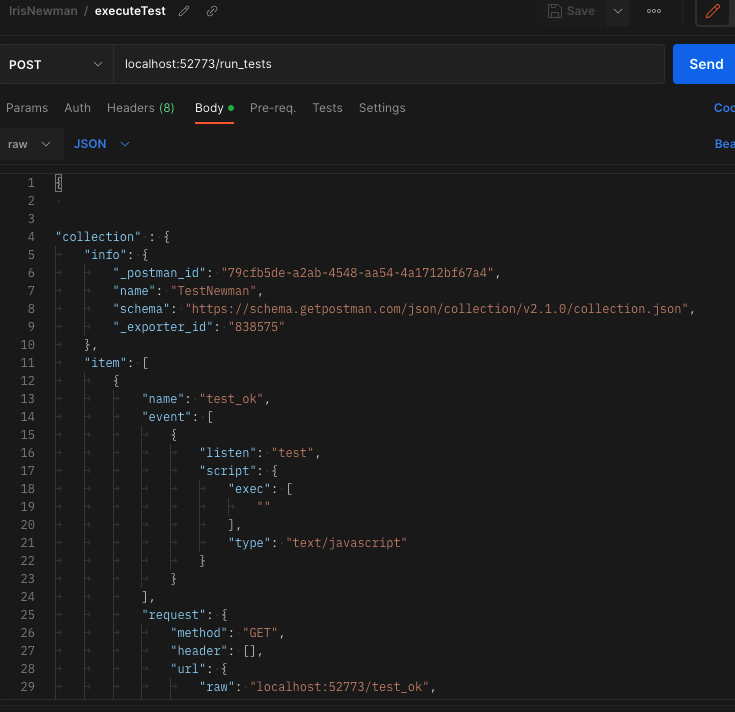This screenshot has width=735, height=712.
Task: Open the request Settings tab
Action: click(x=382, y=108)
